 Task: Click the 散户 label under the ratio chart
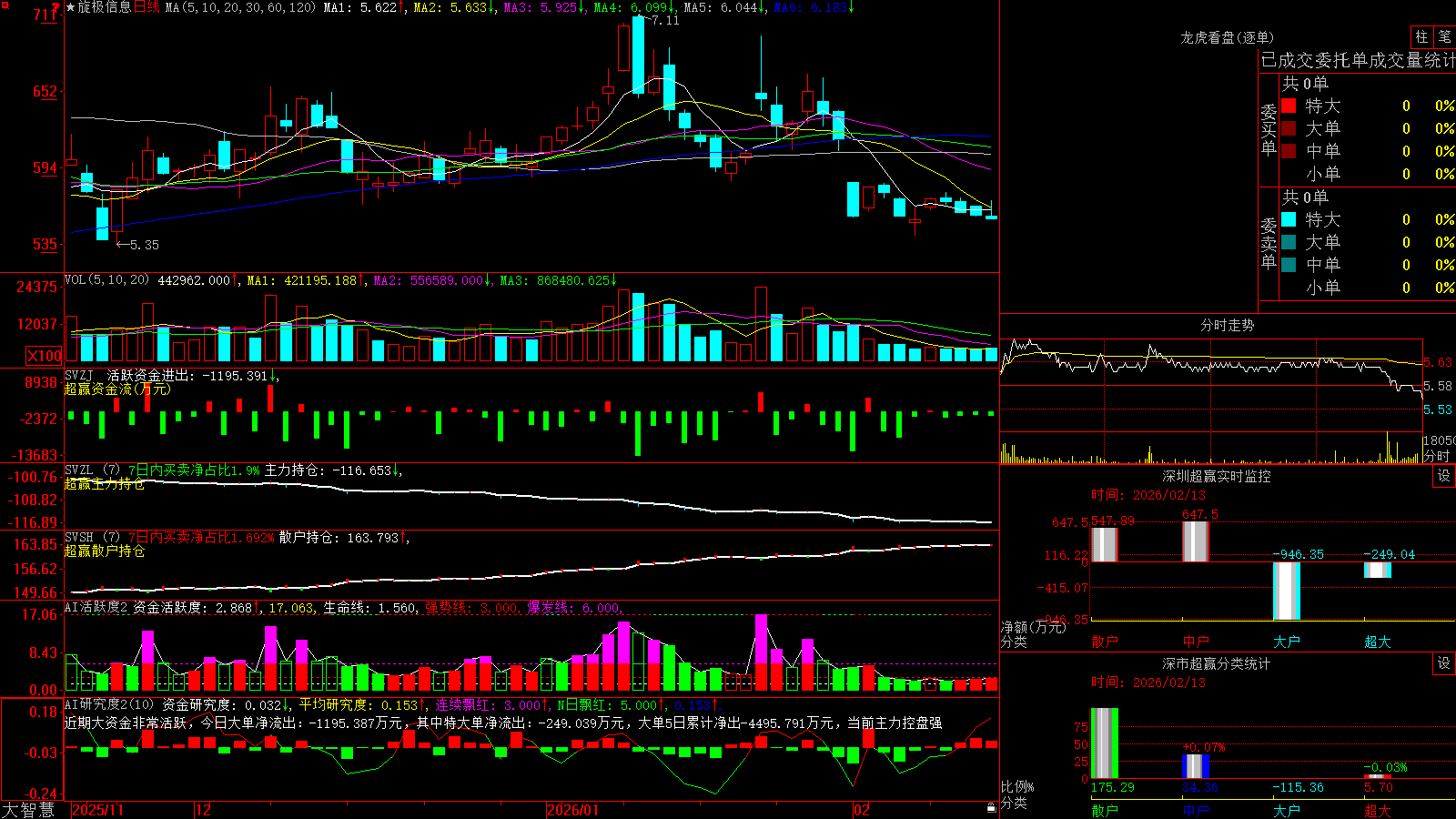[x=1105, y=810]
